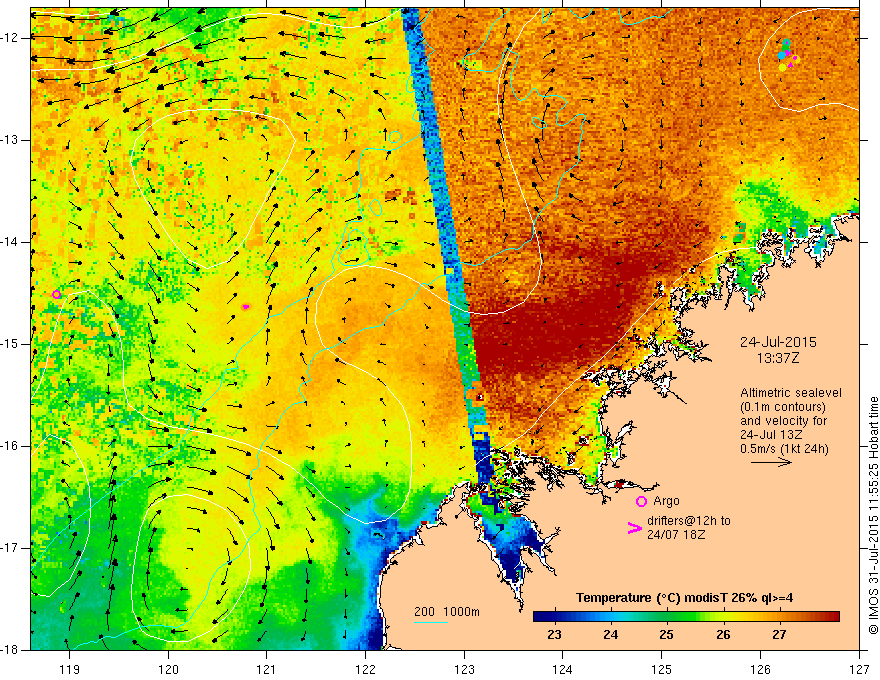Click the colorbar tick label '26'
The width and height of the screenshot is (880, 680).
click(723, 635)
